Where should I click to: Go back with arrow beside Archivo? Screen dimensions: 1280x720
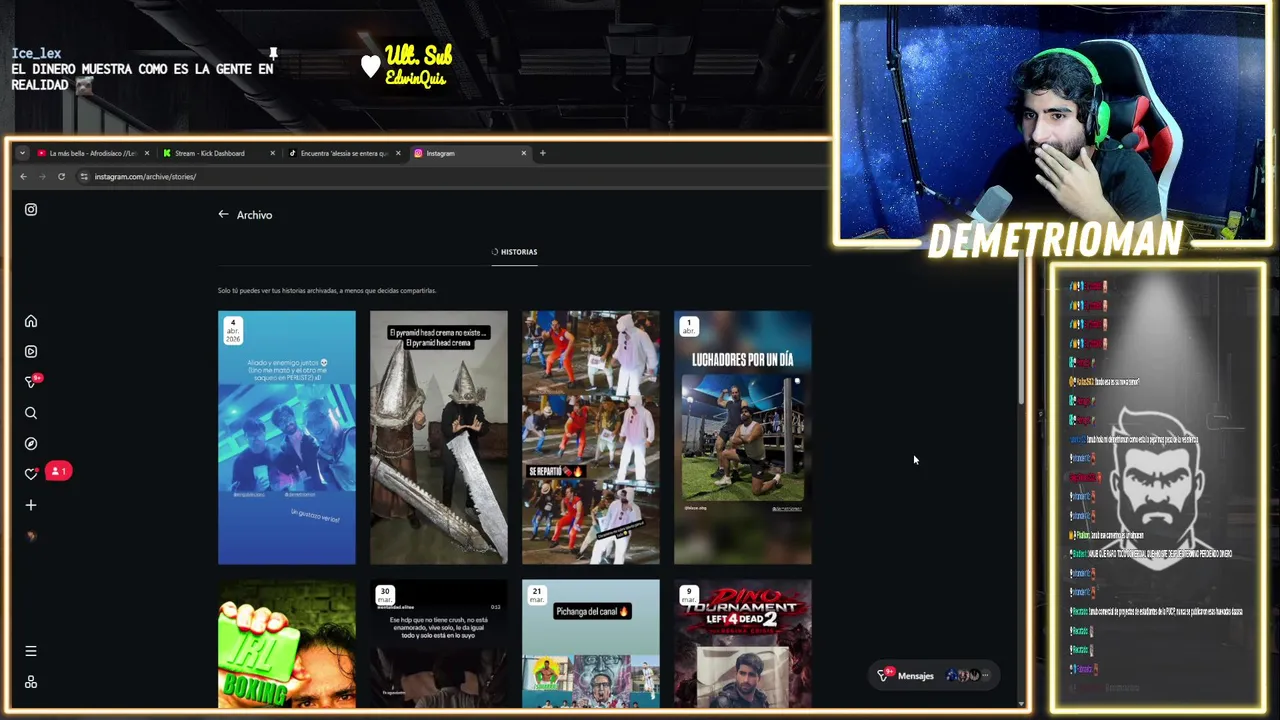[x=223, y=214]
